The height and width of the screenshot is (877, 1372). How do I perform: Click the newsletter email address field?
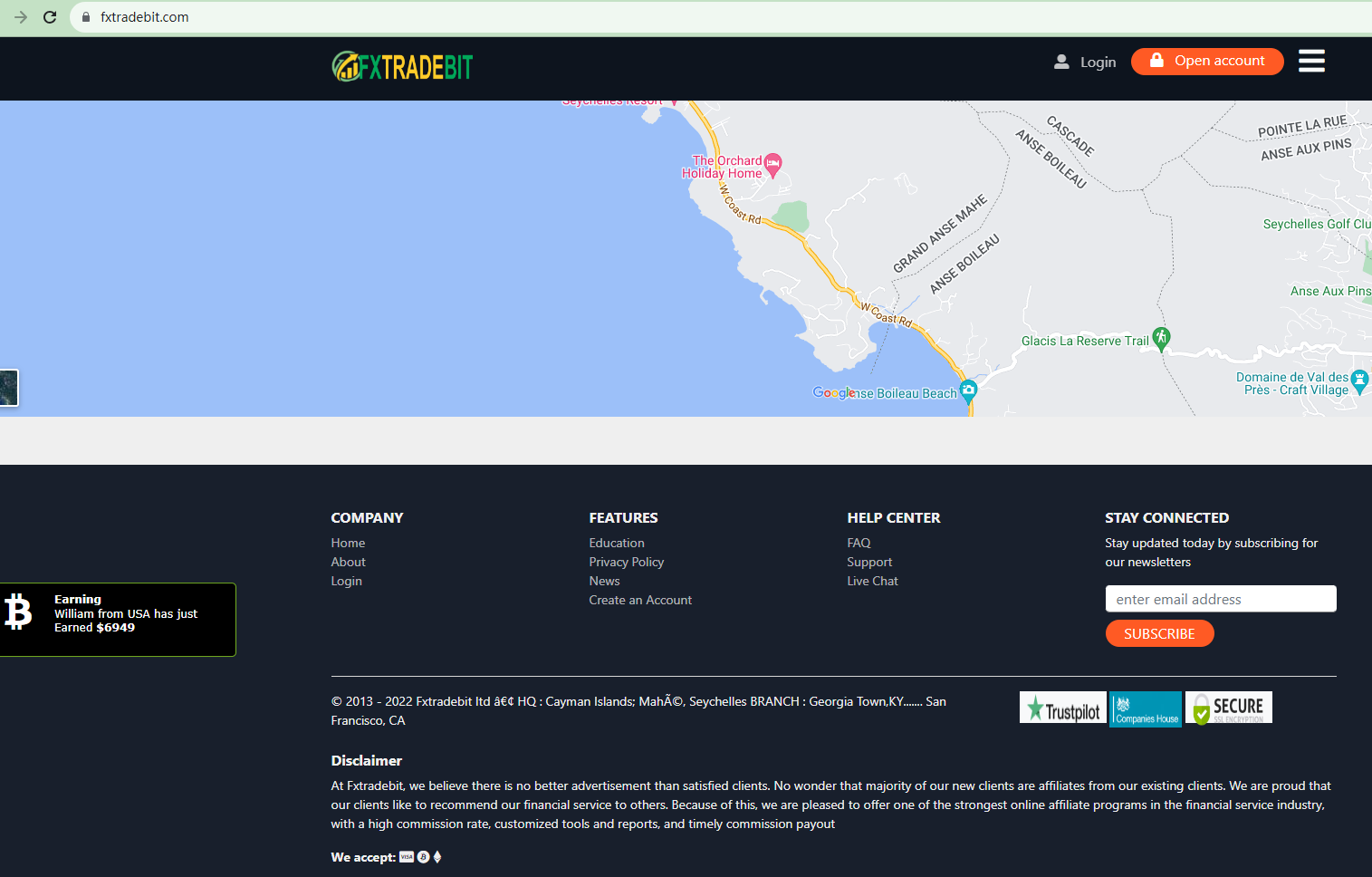pyautogui.click(x=1221, y=599)
